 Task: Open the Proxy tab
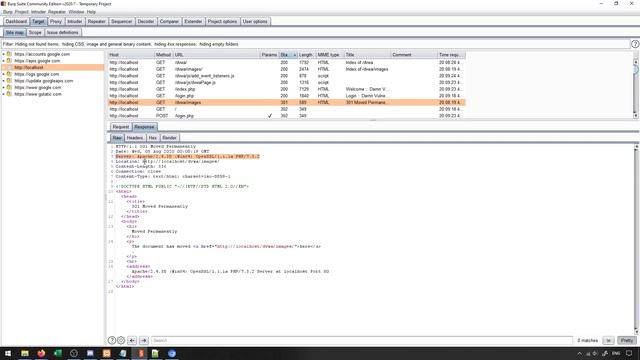pos(56,21)
